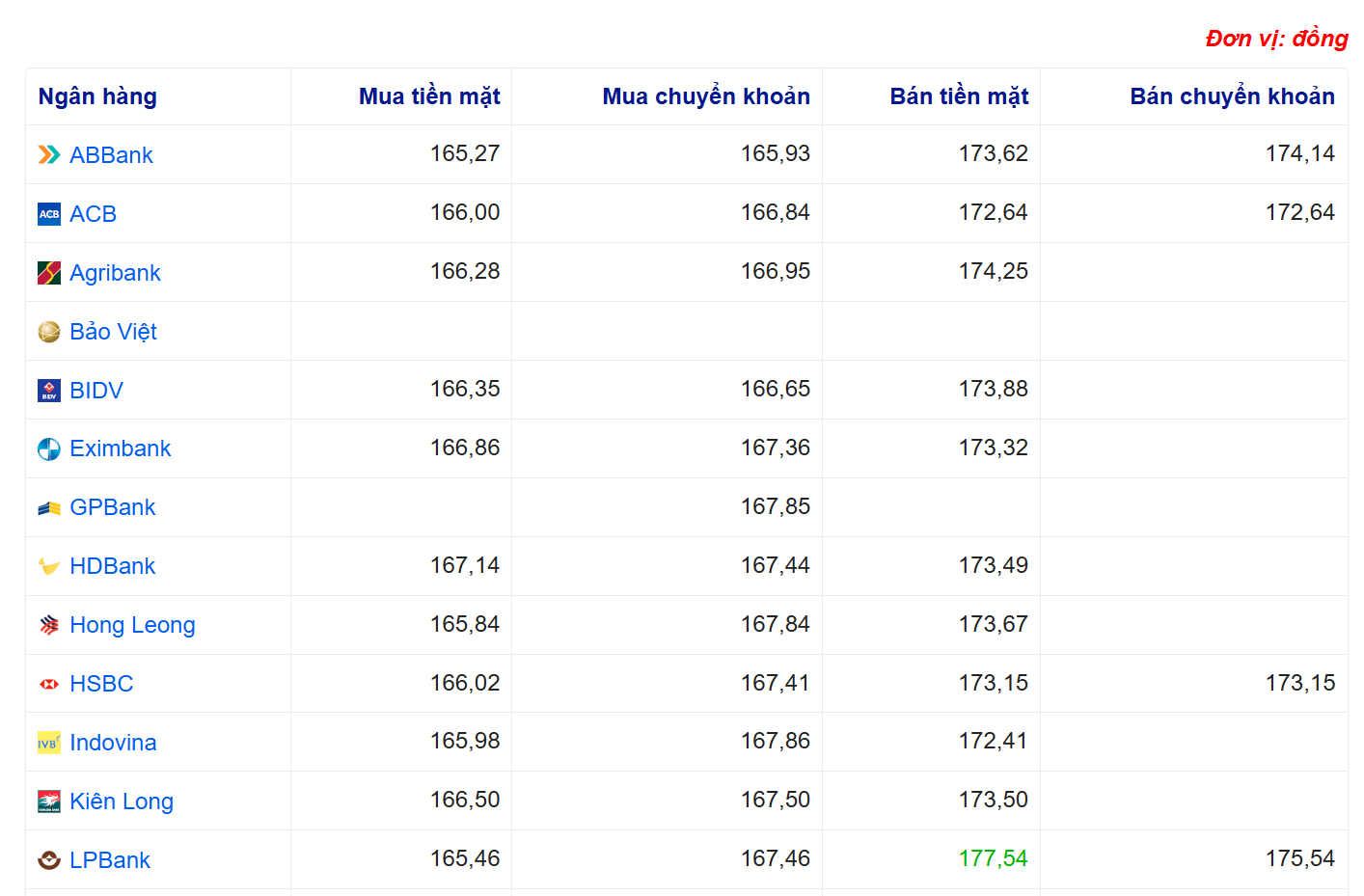Click the Bán chuyển khoản column header
1364x896 pixels.
click(1232, 96)
